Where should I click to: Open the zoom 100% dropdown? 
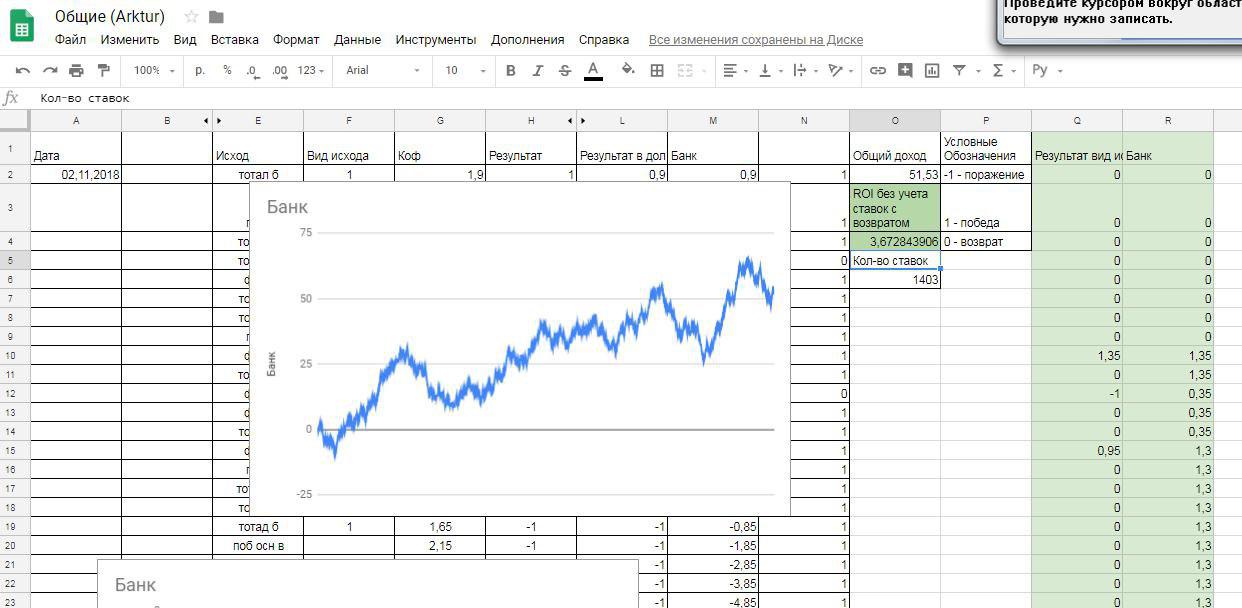tap(154, 71)
